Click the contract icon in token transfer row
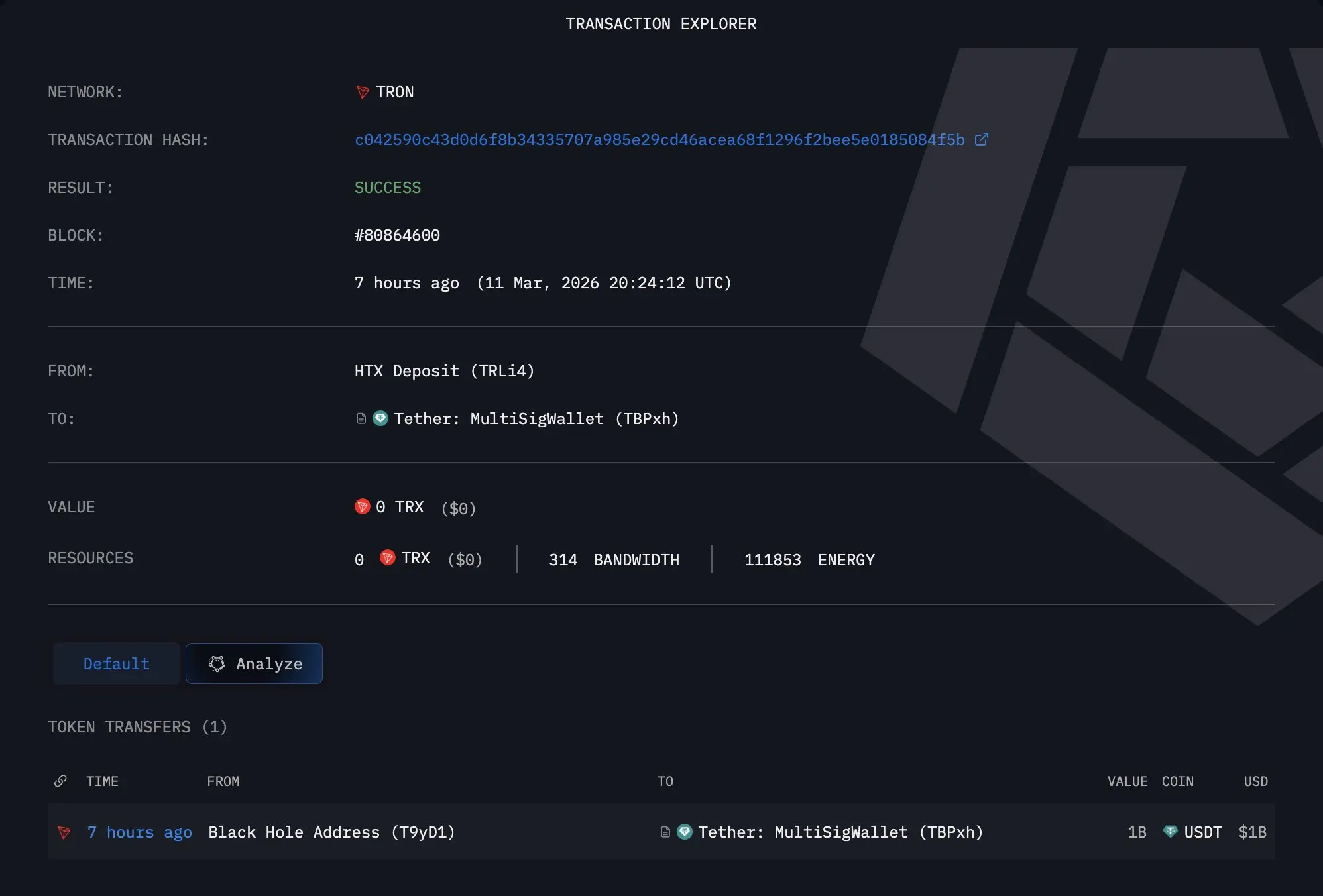Viewport: 1323px width, 896px height. tap(665, 832)
